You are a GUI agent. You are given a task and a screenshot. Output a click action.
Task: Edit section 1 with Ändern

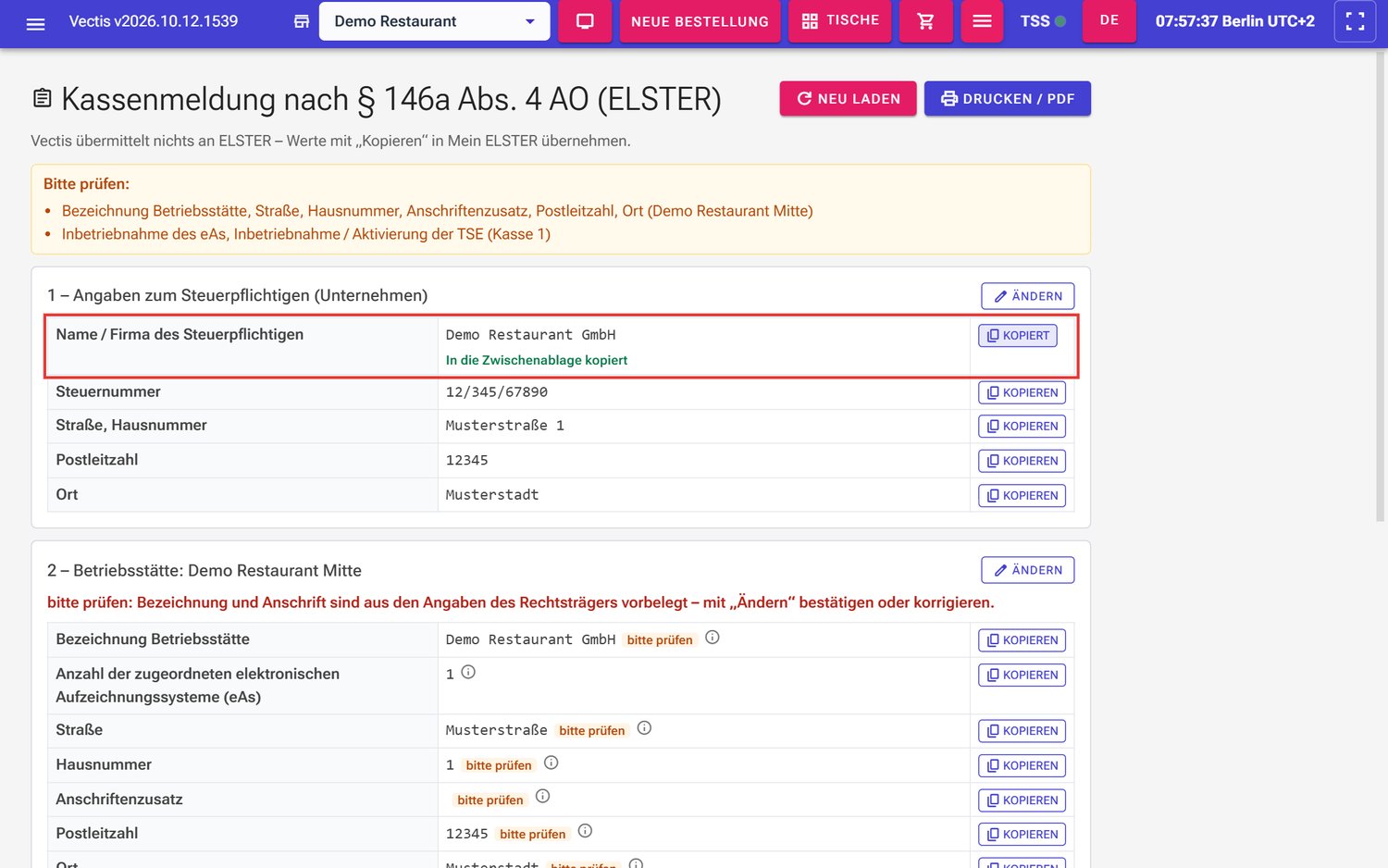coord(1027,296)
